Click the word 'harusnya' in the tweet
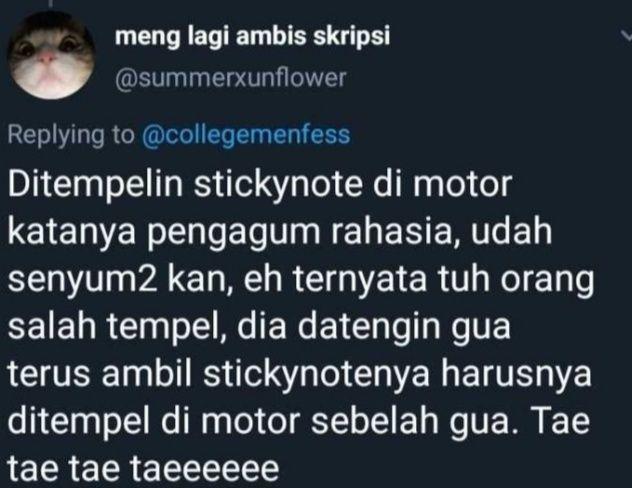The width and height of the screenshot is (632, 488). [516, 374]
